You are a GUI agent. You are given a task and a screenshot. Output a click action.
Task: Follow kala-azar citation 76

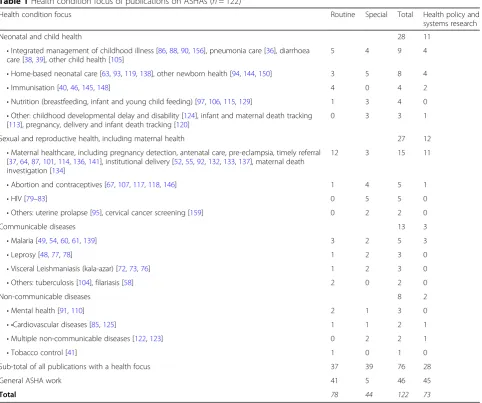(x=145, y=269)
